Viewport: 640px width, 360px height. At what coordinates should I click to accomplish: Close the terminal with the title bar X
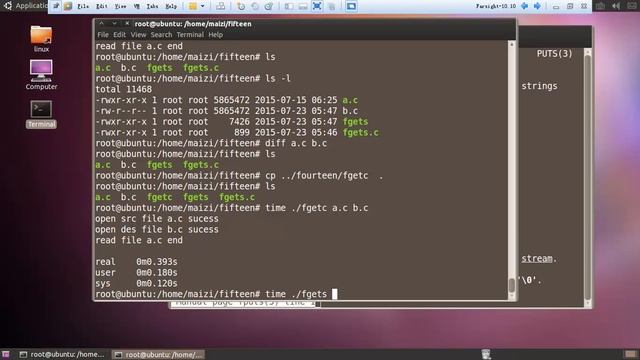click(x=127, y=24)
